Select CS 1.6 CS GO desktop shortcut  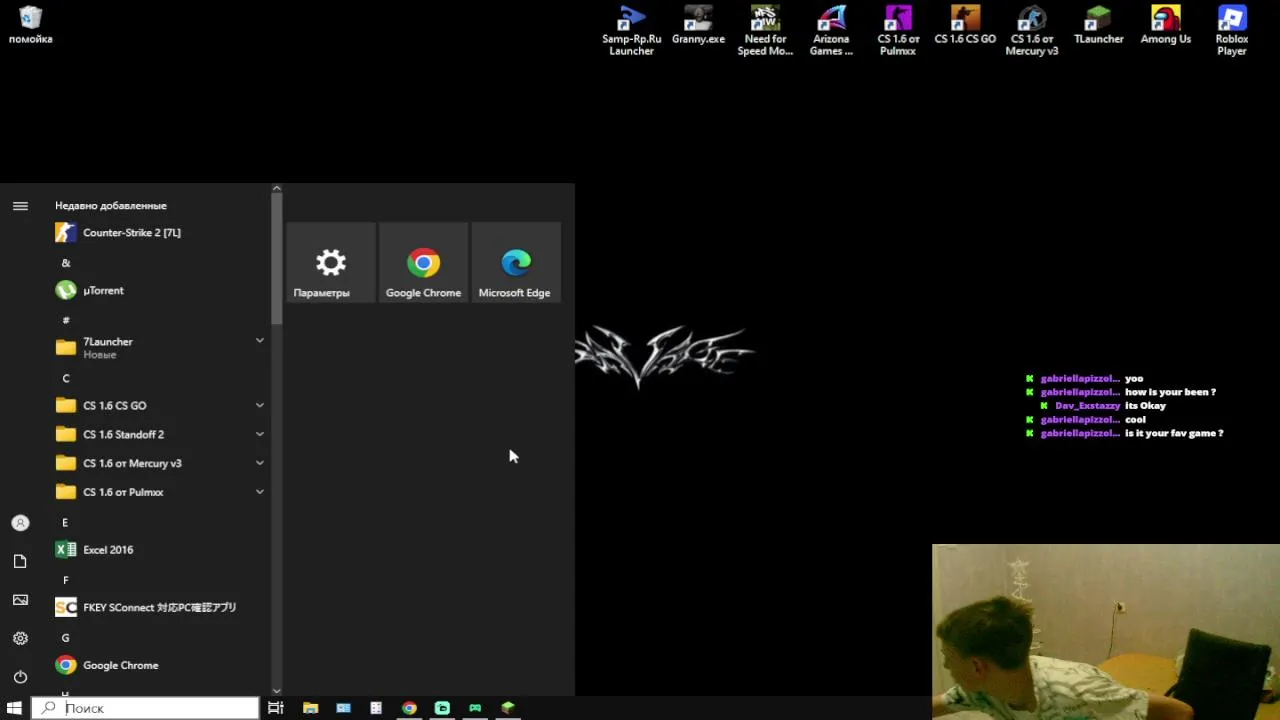pyautogui.click(x=965, y=25)
